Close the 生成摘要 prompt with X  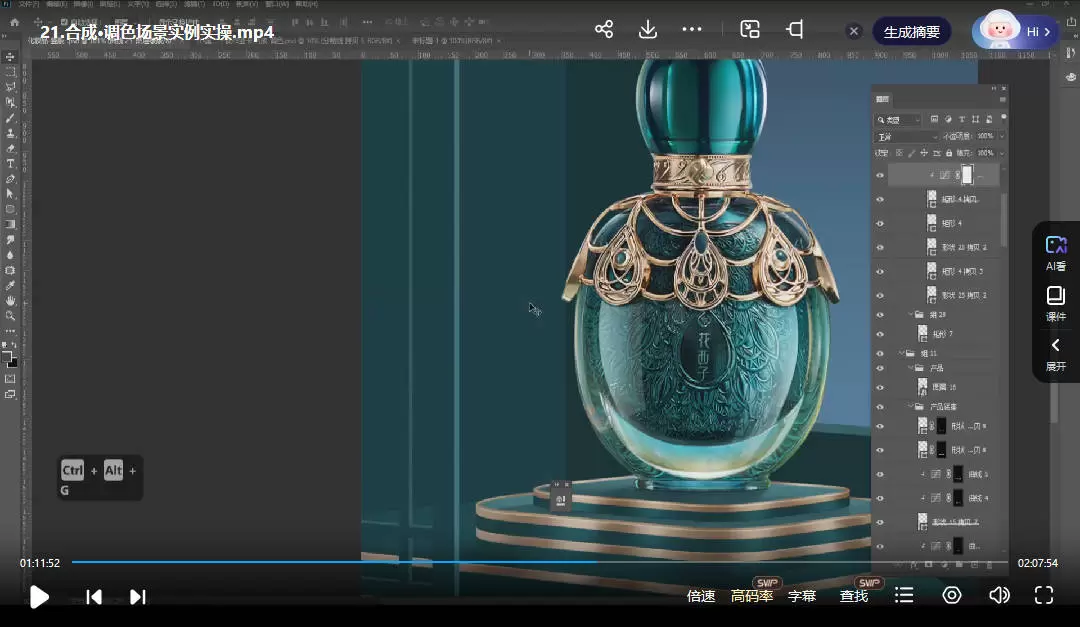point(853,31)
